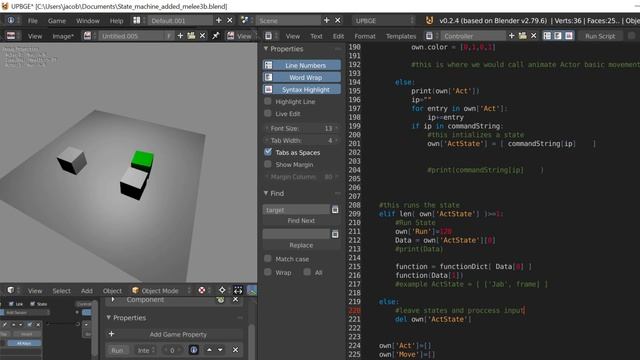Image resolution: width=640 pixels, height=360 pixels.
Task: Remove the Component panel entry
Action: 236,300
